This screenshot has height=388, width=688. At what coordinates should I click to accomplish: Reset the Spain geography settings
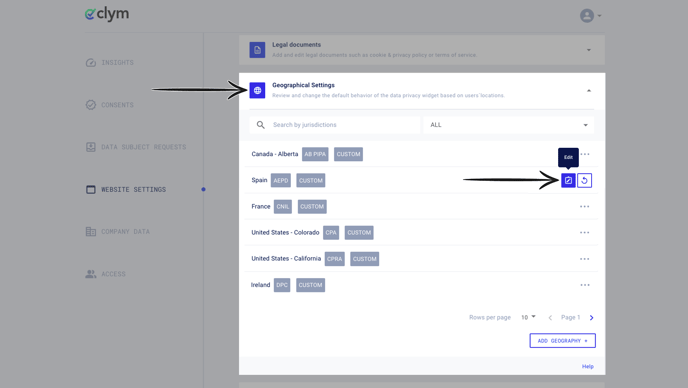tap(584, 180)
